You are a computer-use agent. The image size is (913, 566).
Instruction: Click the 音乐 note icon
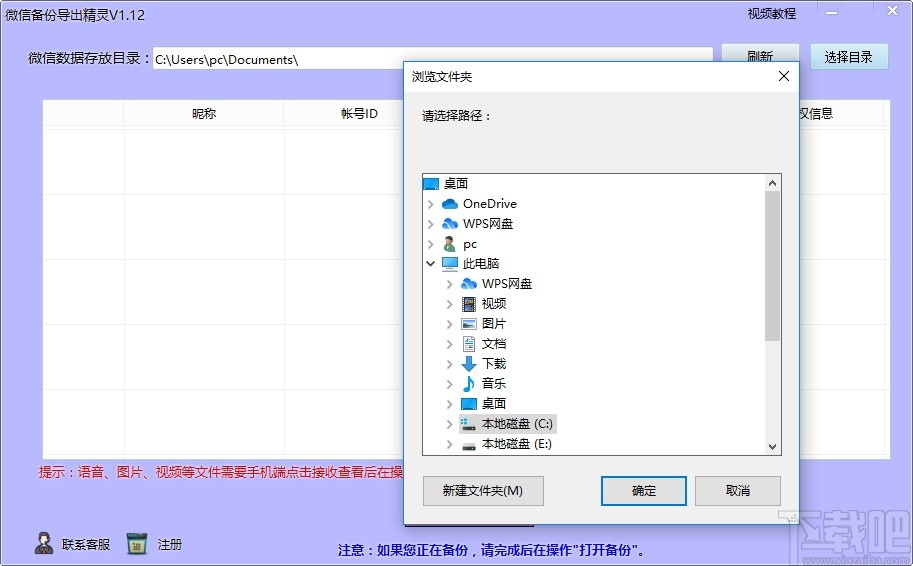pos(469,384)
